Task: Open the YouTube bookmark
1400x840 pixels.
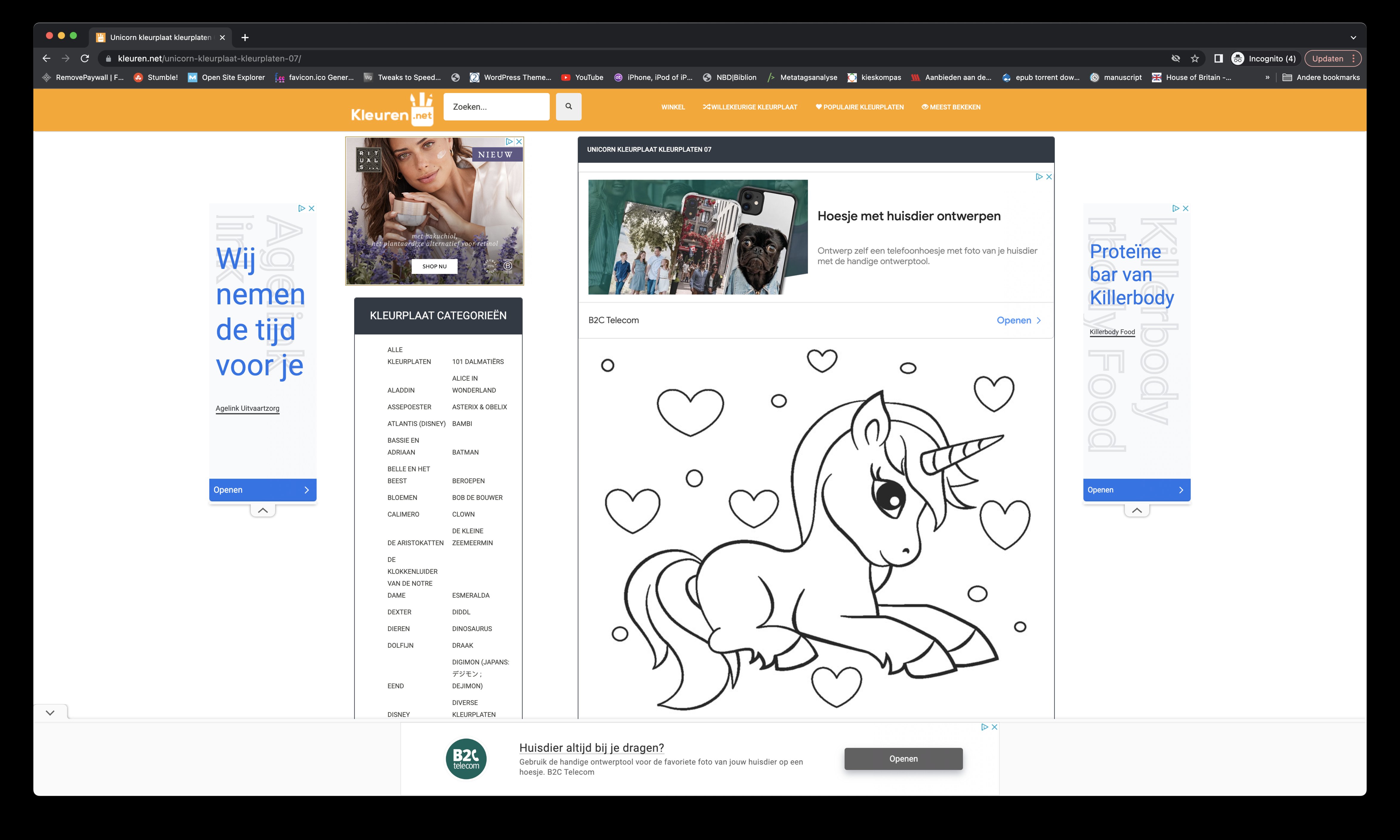Action: 582,78
